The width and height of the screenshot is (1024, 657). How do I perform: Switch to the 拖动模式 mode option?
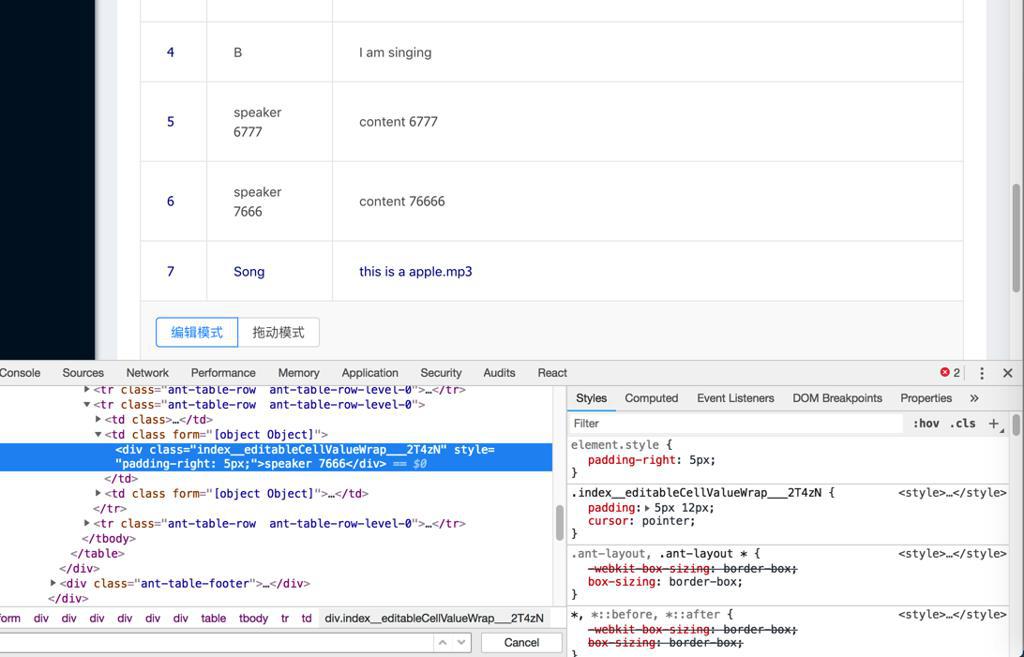(x=278, y=332)
